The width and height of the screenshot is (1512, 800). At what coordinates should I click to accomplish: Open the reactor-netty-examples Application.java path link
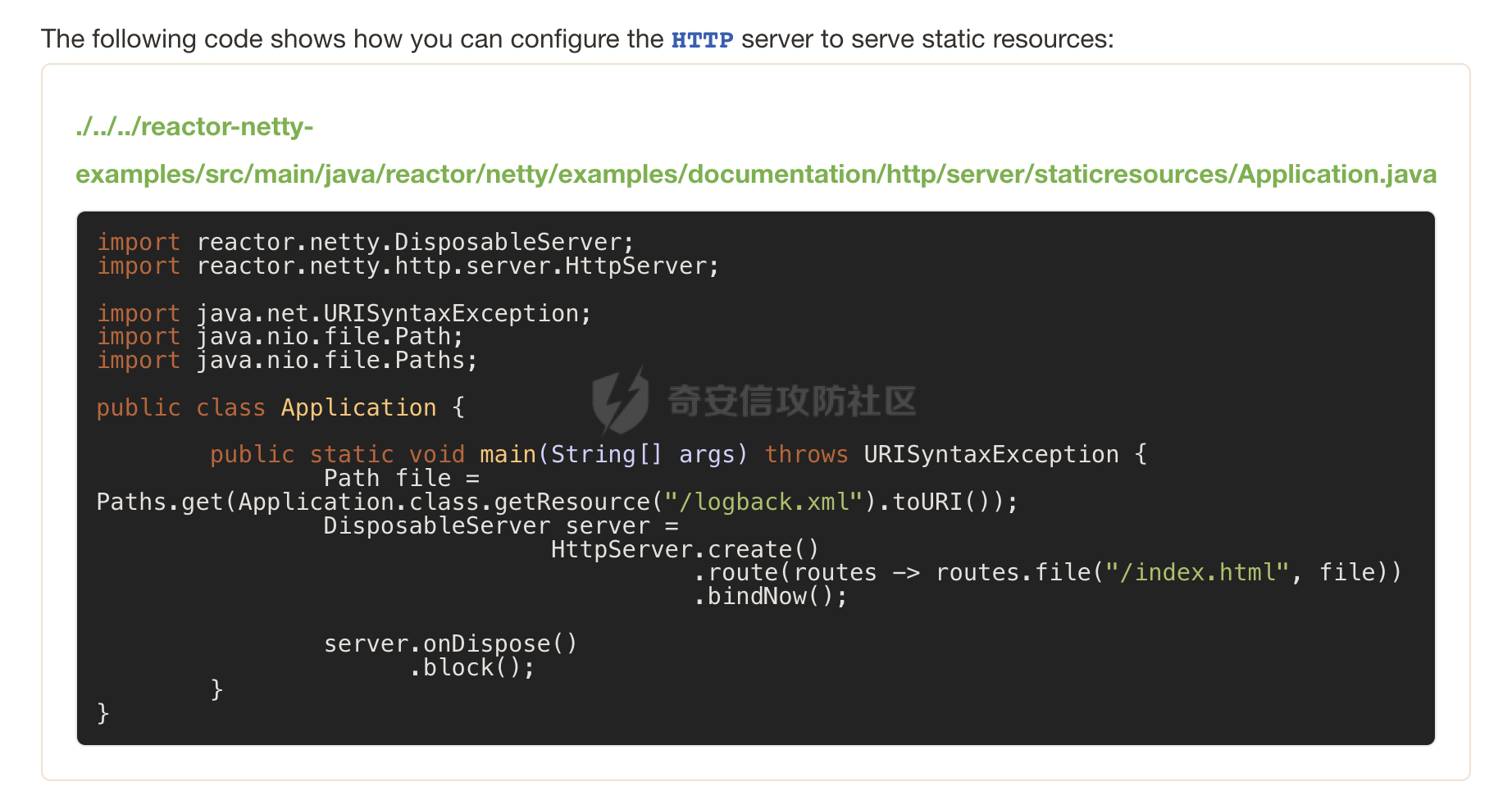coord(755,151)
